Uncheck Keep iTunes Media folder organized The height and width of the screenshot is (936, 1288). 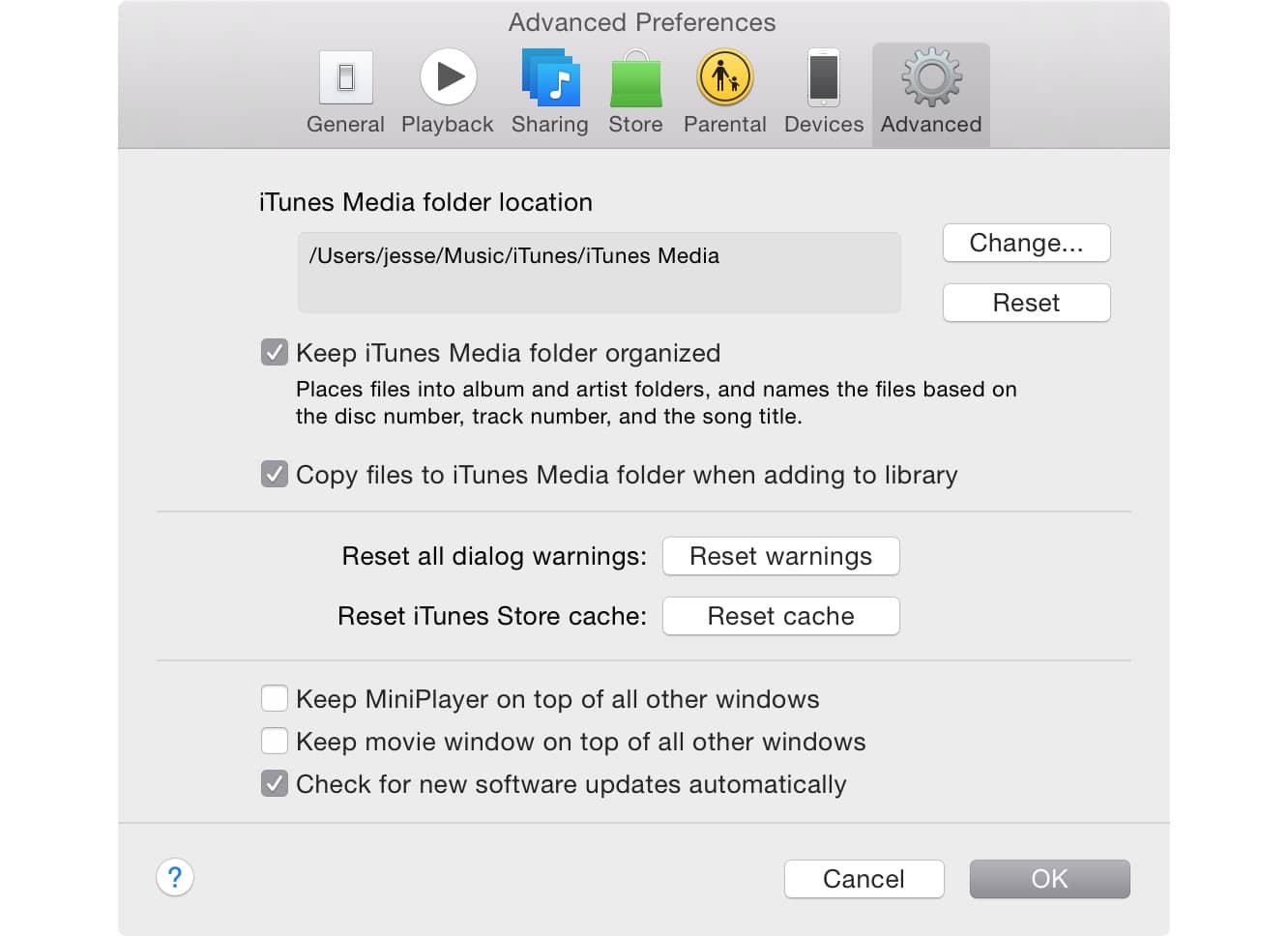(x=275, y=353)
